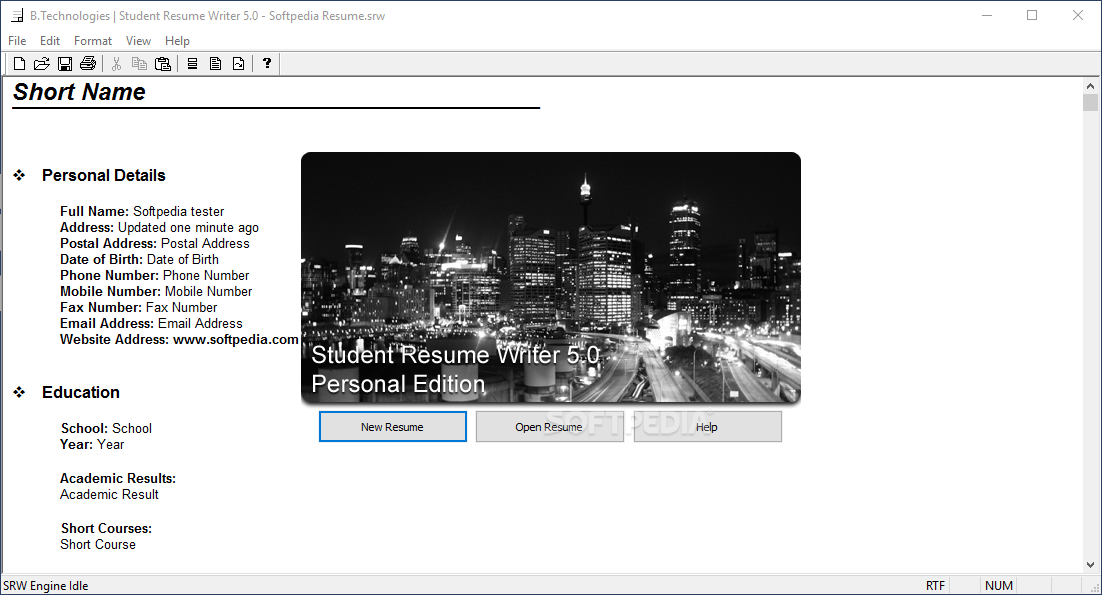Viewport: 1102px width, 595px height.
Task: Close the Student Resume Writer window
Action: (1077, 15)
